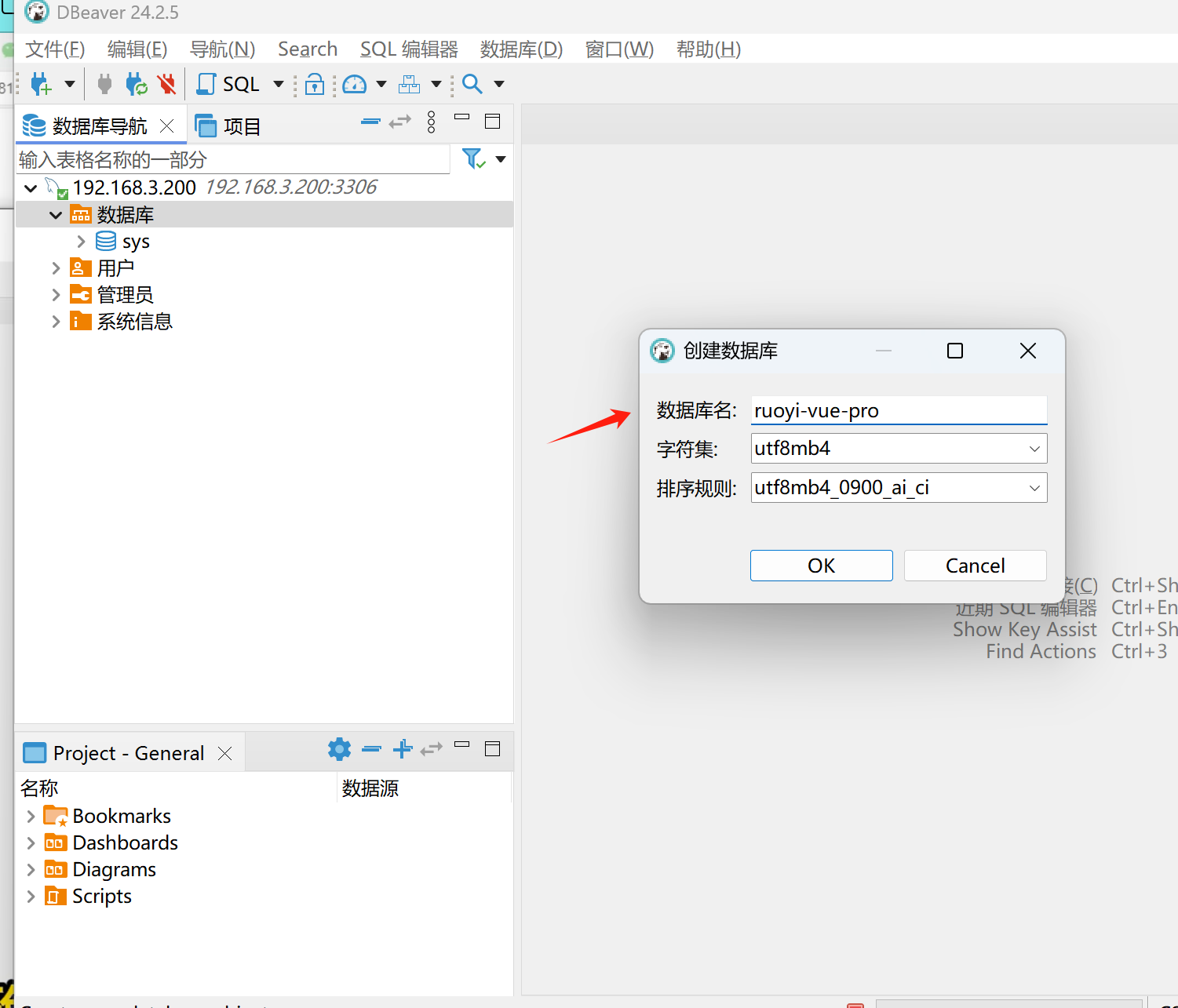
Task: Expand the 用户 (Users) folder
Action: 56,268
